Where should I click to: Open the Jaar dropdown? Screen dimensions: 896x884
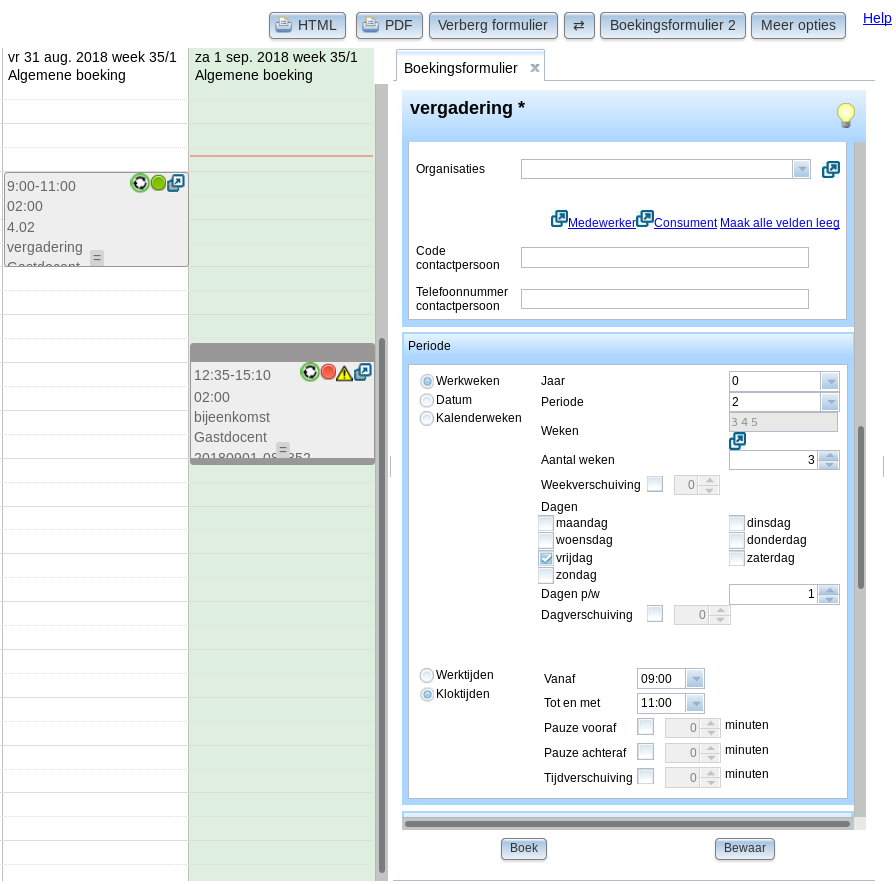tap(830, 381)
